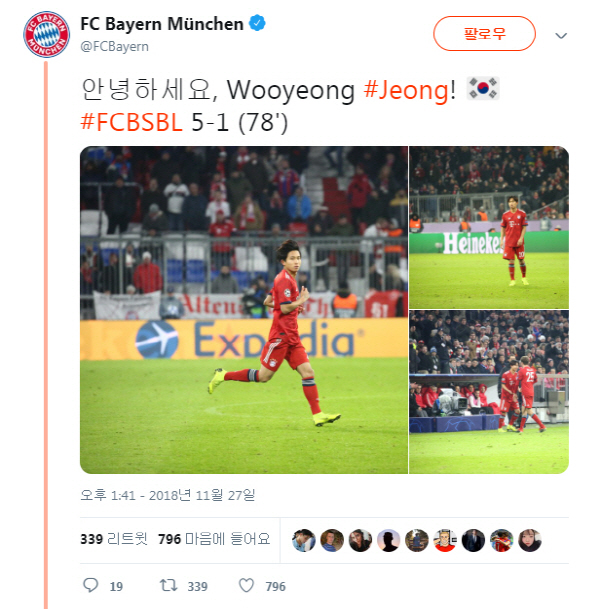
Task: Open the #Jeong hashtag link
Action: (x=406, y=90)
